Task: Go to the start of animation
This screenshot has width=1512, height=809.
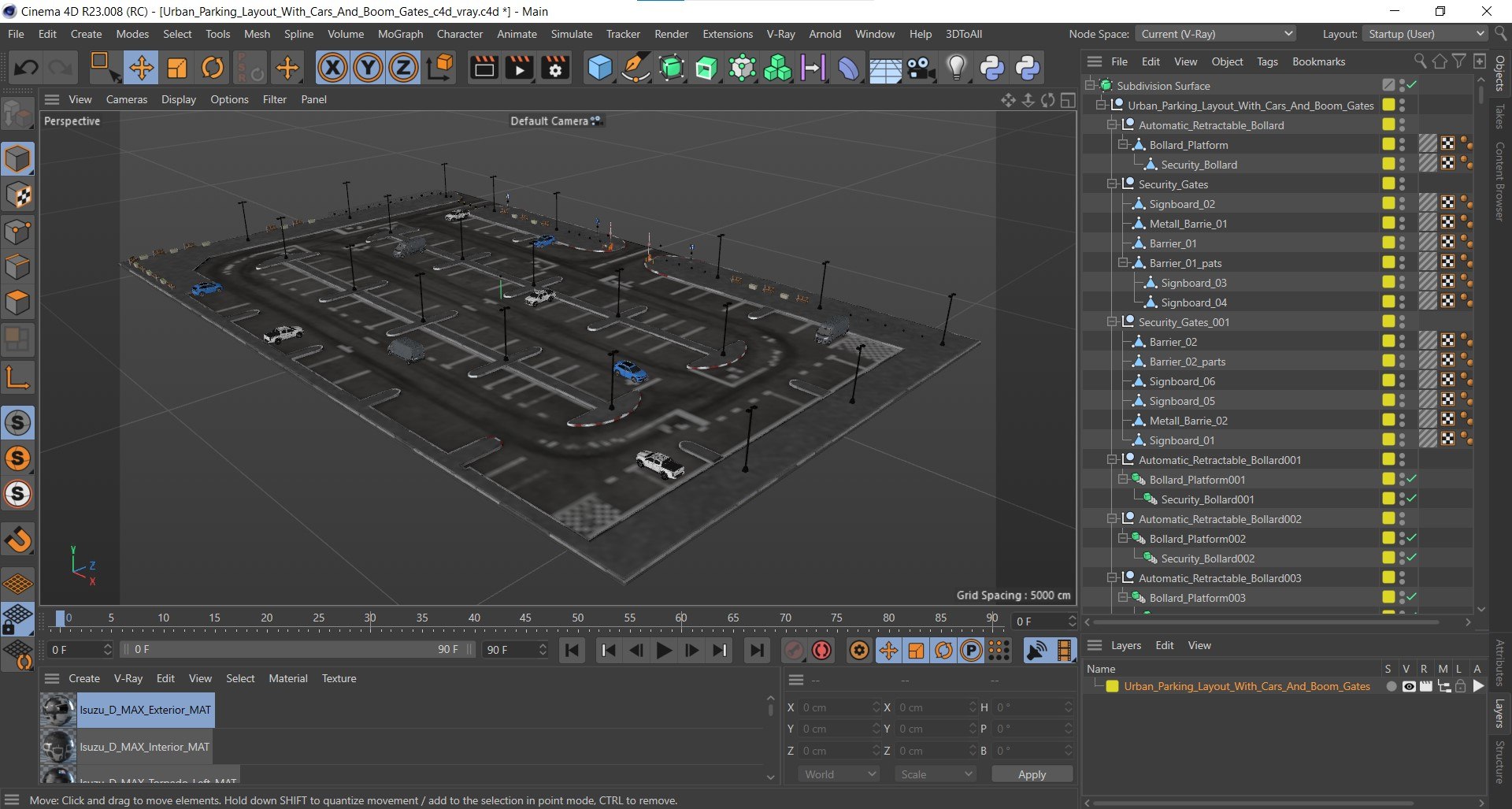Action: (x=573, y=650)
